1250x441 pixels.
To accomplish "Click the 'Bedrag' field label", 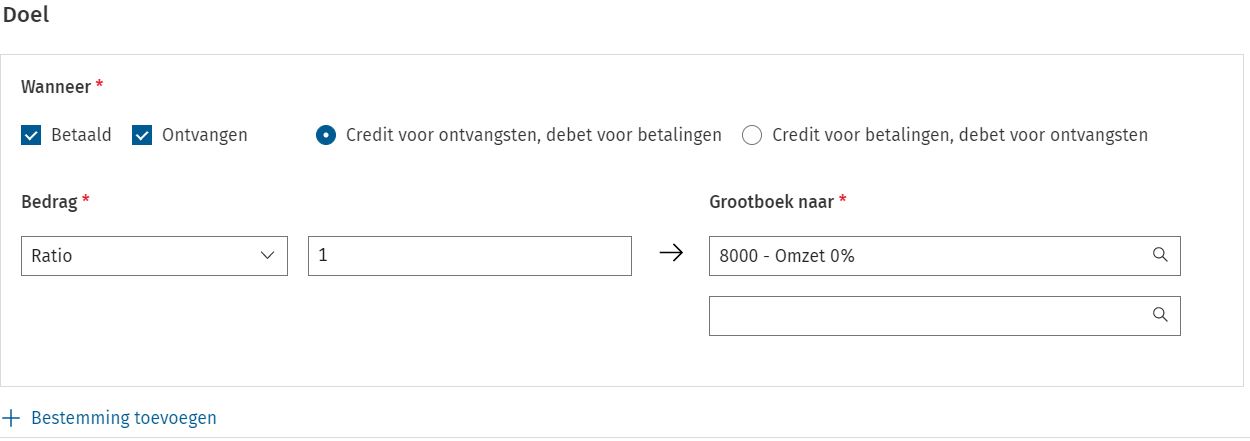I will pyautogui.click(x=50, y=202).
